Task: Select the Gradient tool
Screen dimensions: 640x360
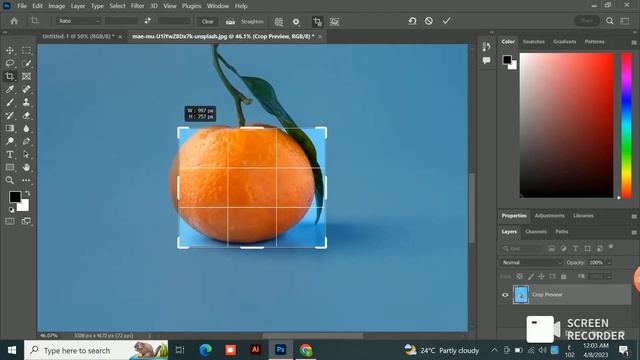Action: point(10,129)
